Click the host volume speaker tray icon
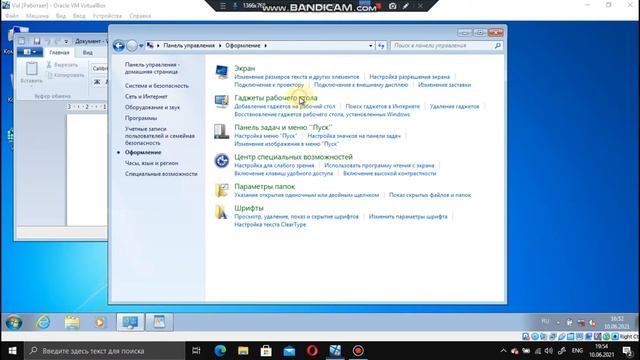640x360 pixels. pyautogui.click(x=549, y=351)
